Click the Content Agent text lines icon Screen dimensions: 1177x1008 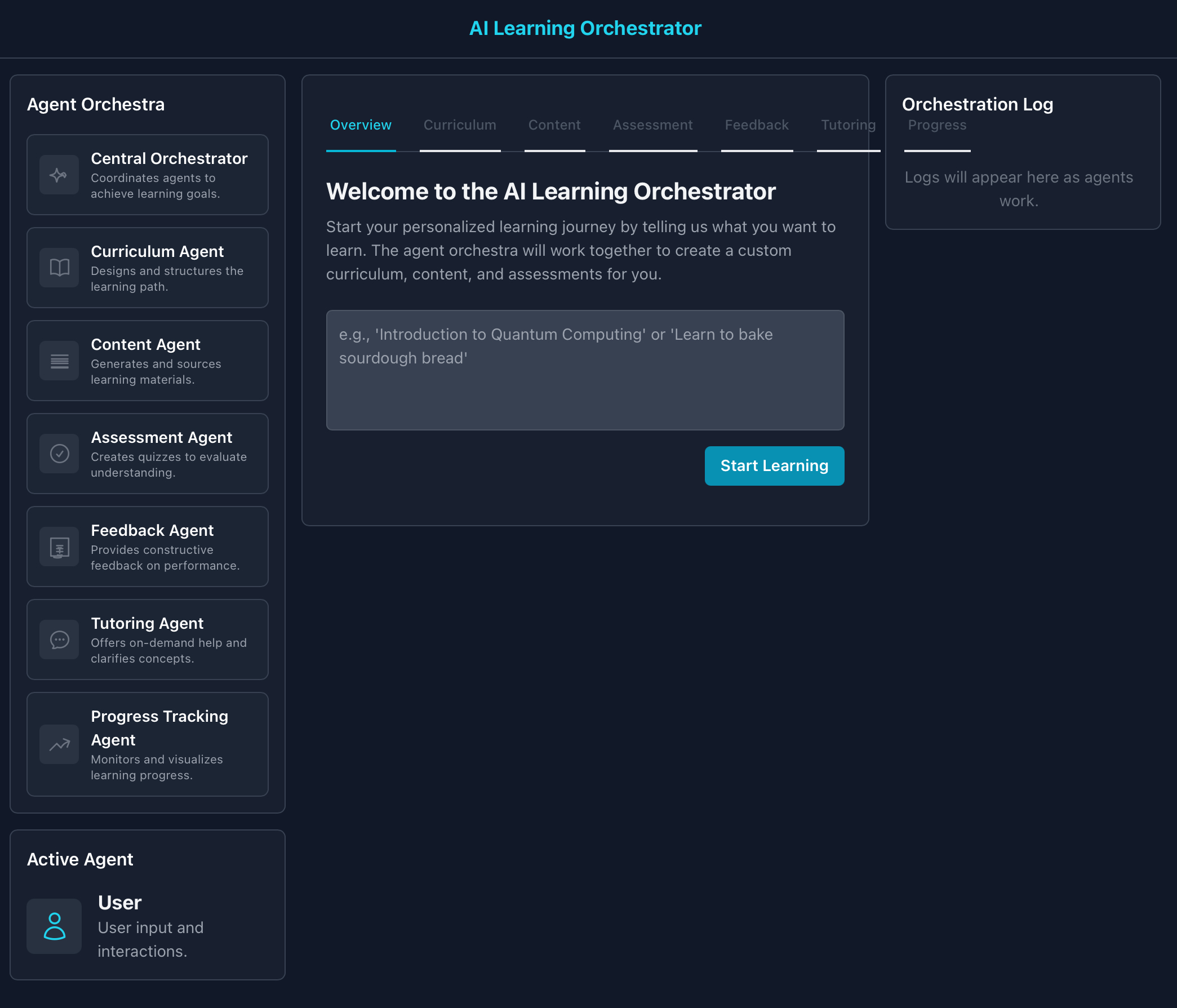tap(59, 361)
